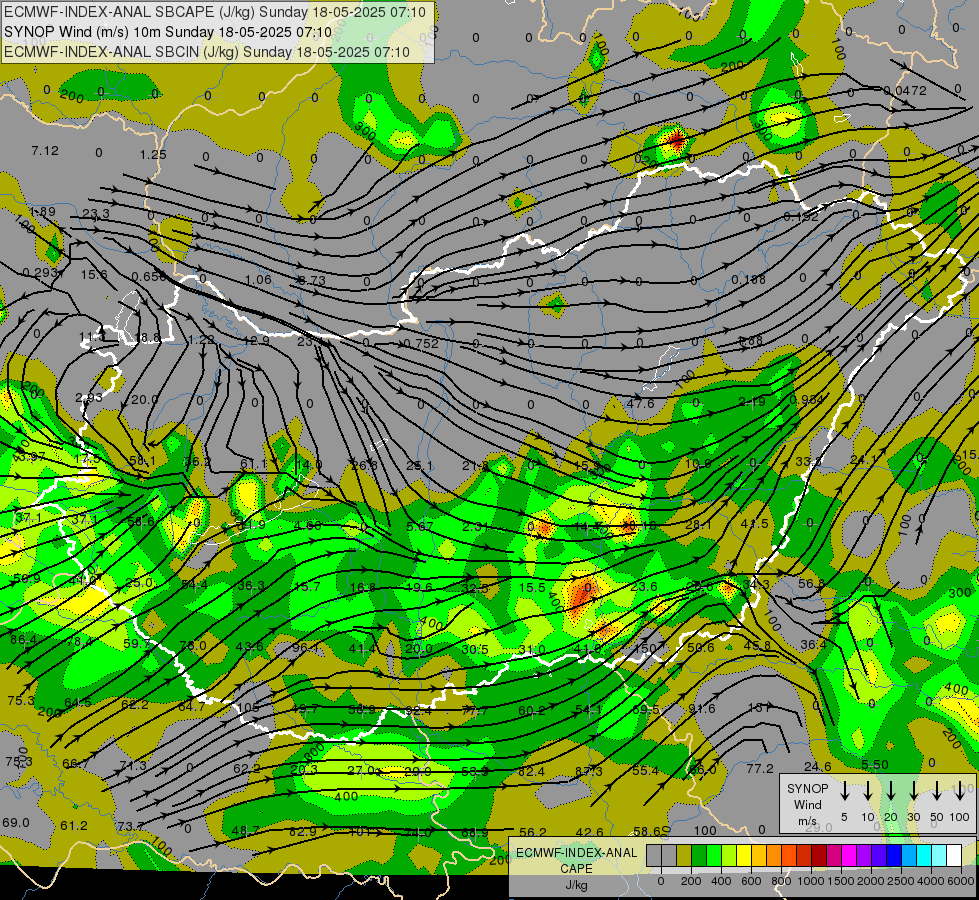Click the 32.5 value on the map
This screenshot has height=900, width=979.
[x=475, y=588]
